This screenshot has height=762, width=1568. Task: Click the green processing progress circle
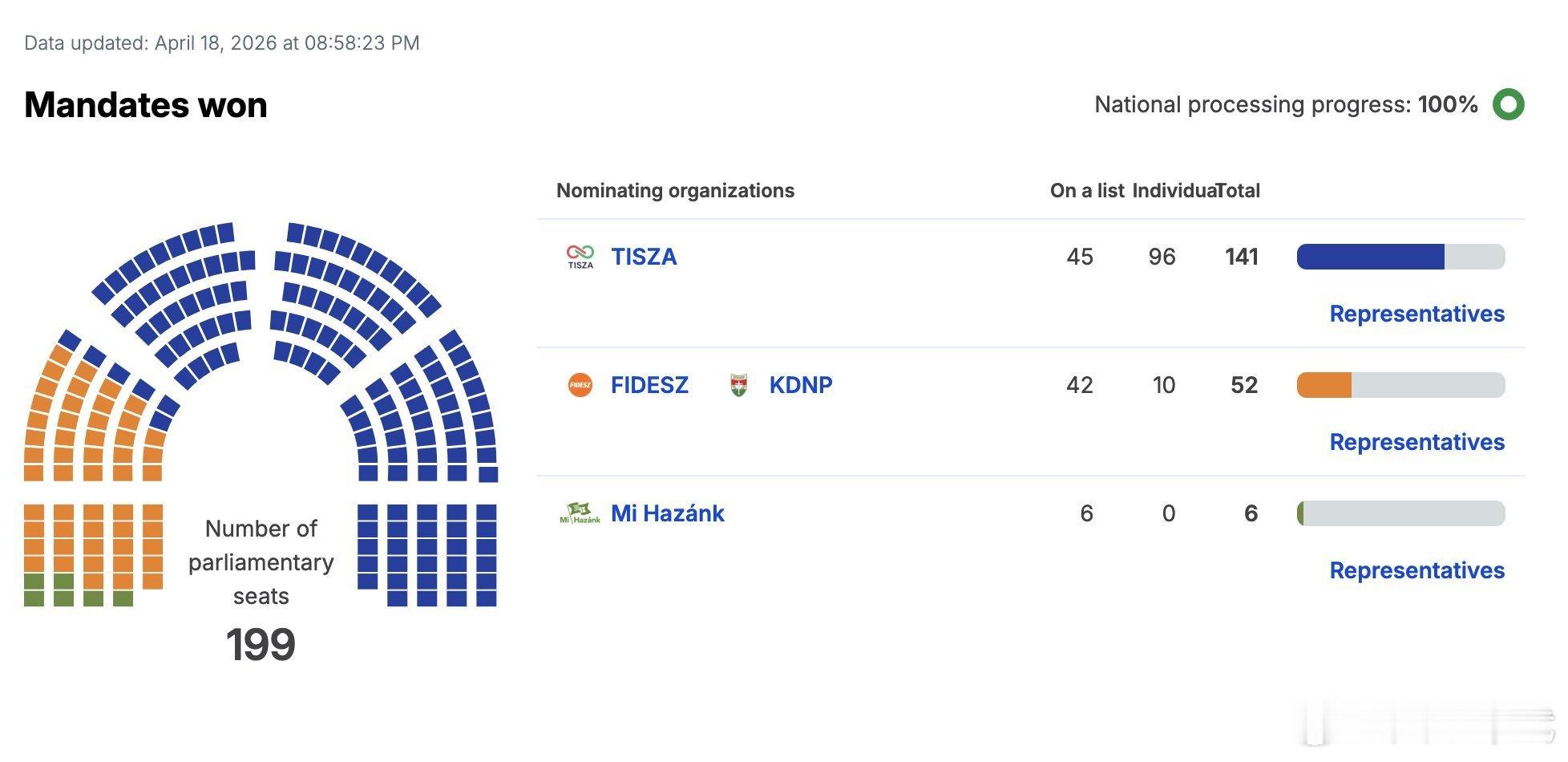[1508, 105]
